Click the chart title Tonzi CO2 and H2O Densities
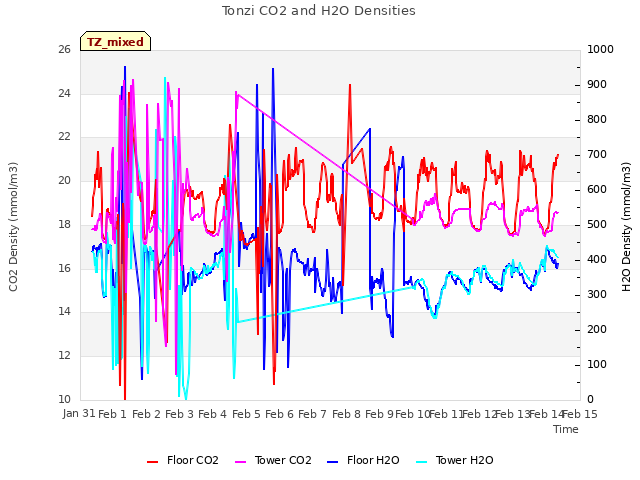640x480 pixels. (x=318, y=11)
